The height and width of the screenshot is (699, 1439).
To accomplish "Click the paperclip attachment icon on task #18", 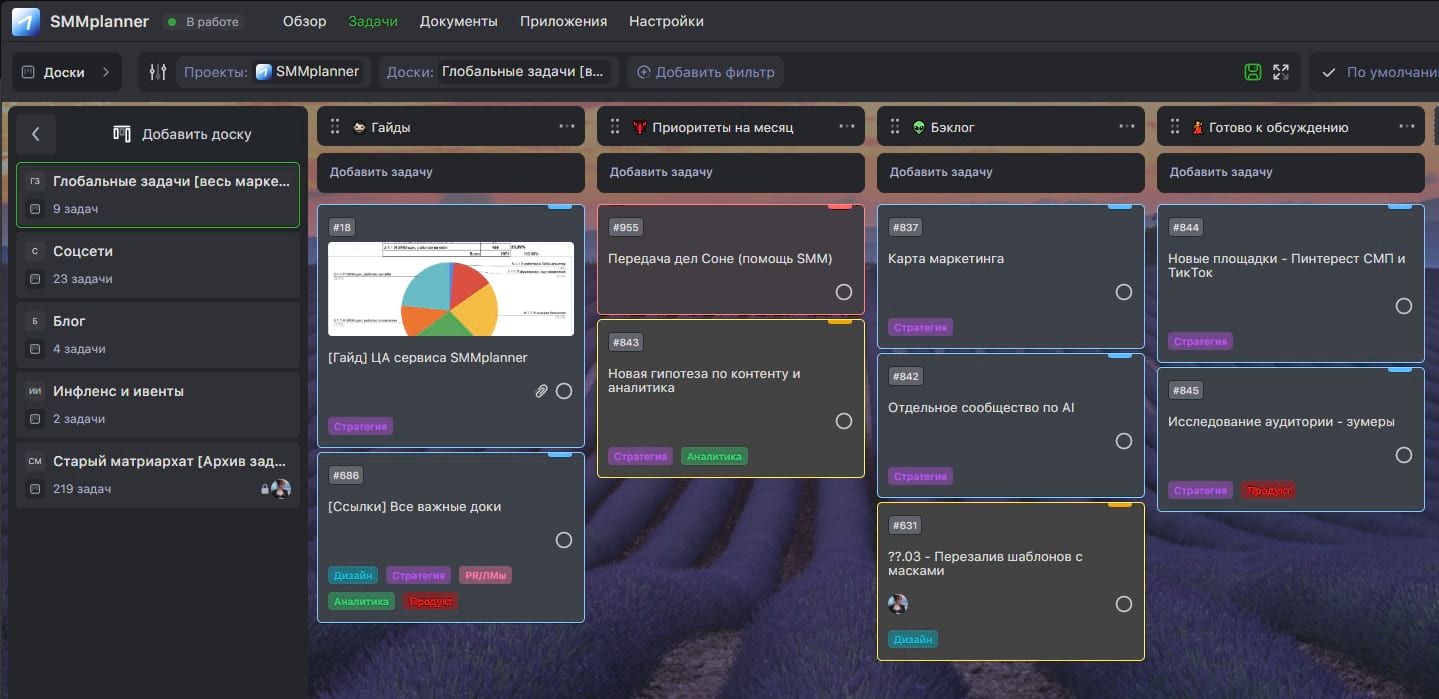I will tap(541, 391).
